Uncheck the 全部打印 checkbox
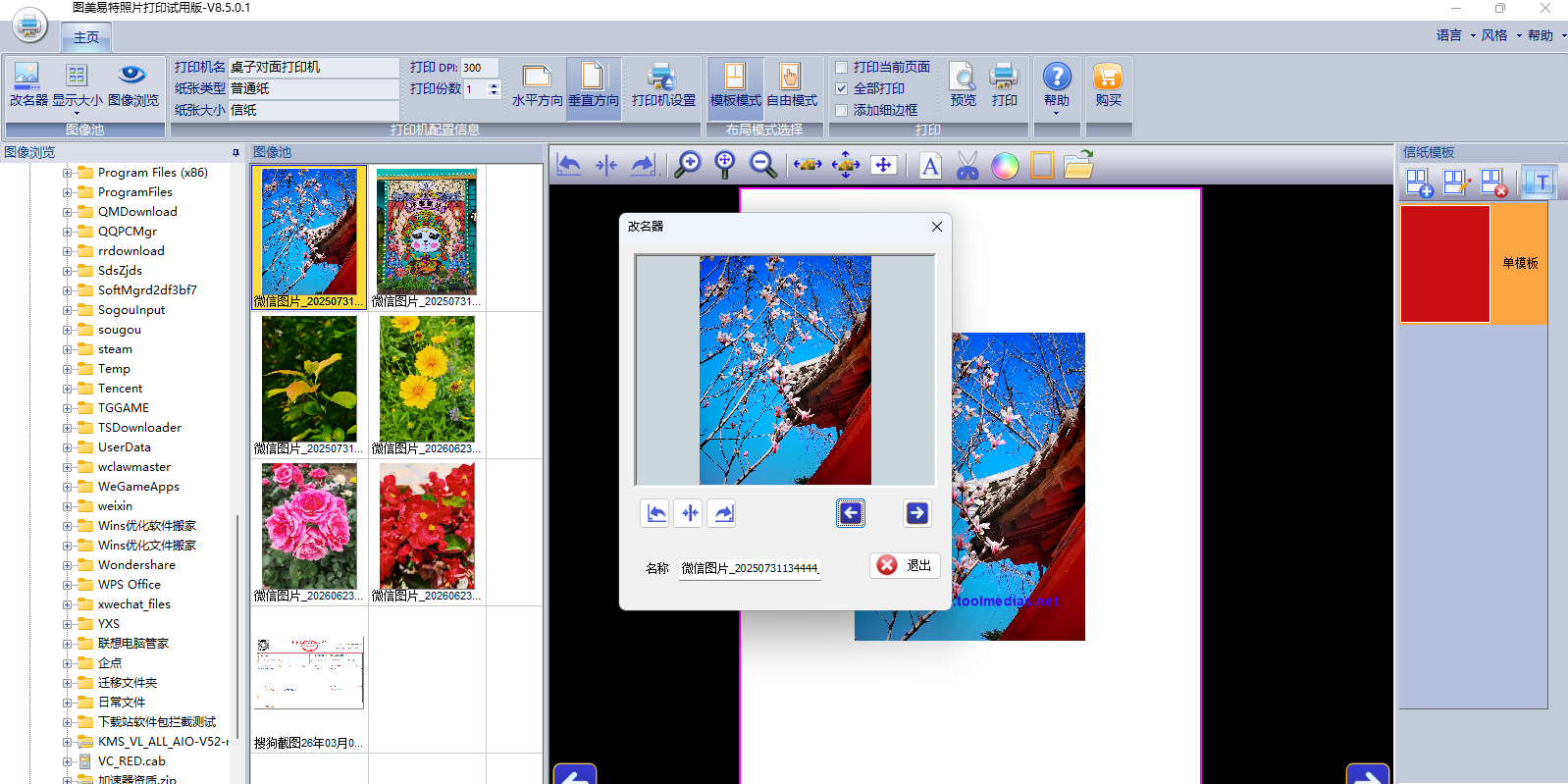Viewport: 1568px width, 784px height. click(x=842, y=88)
